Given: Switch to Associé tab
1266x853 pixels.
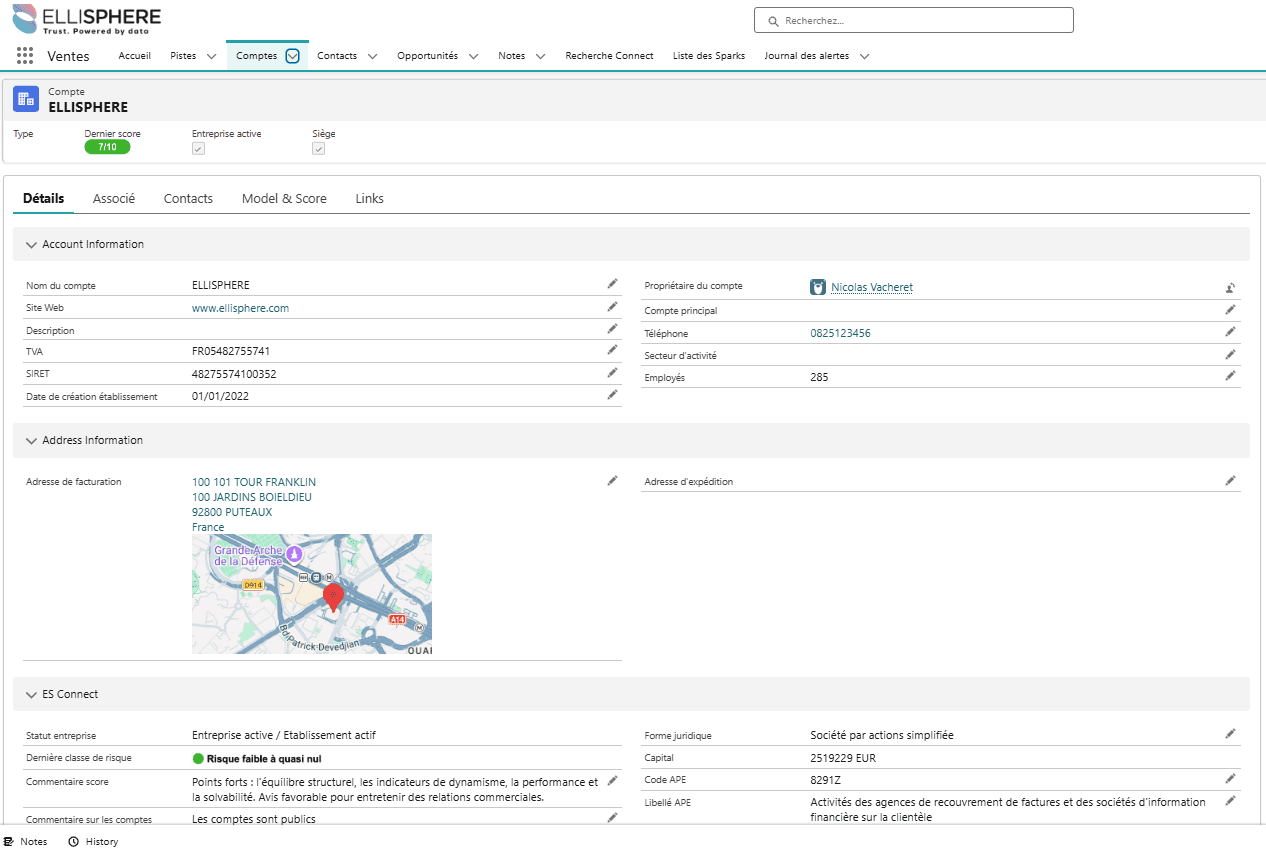Looking at the screenshot, I should [114, 198].
